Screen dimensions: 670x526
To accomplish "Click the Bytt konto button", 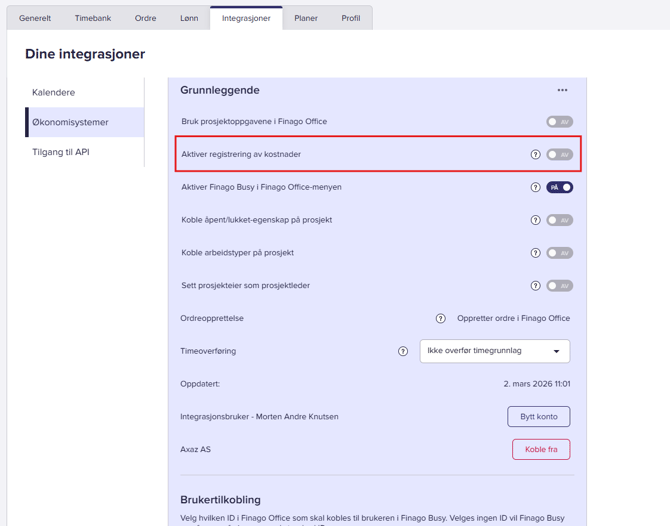I will pos(539,417).
